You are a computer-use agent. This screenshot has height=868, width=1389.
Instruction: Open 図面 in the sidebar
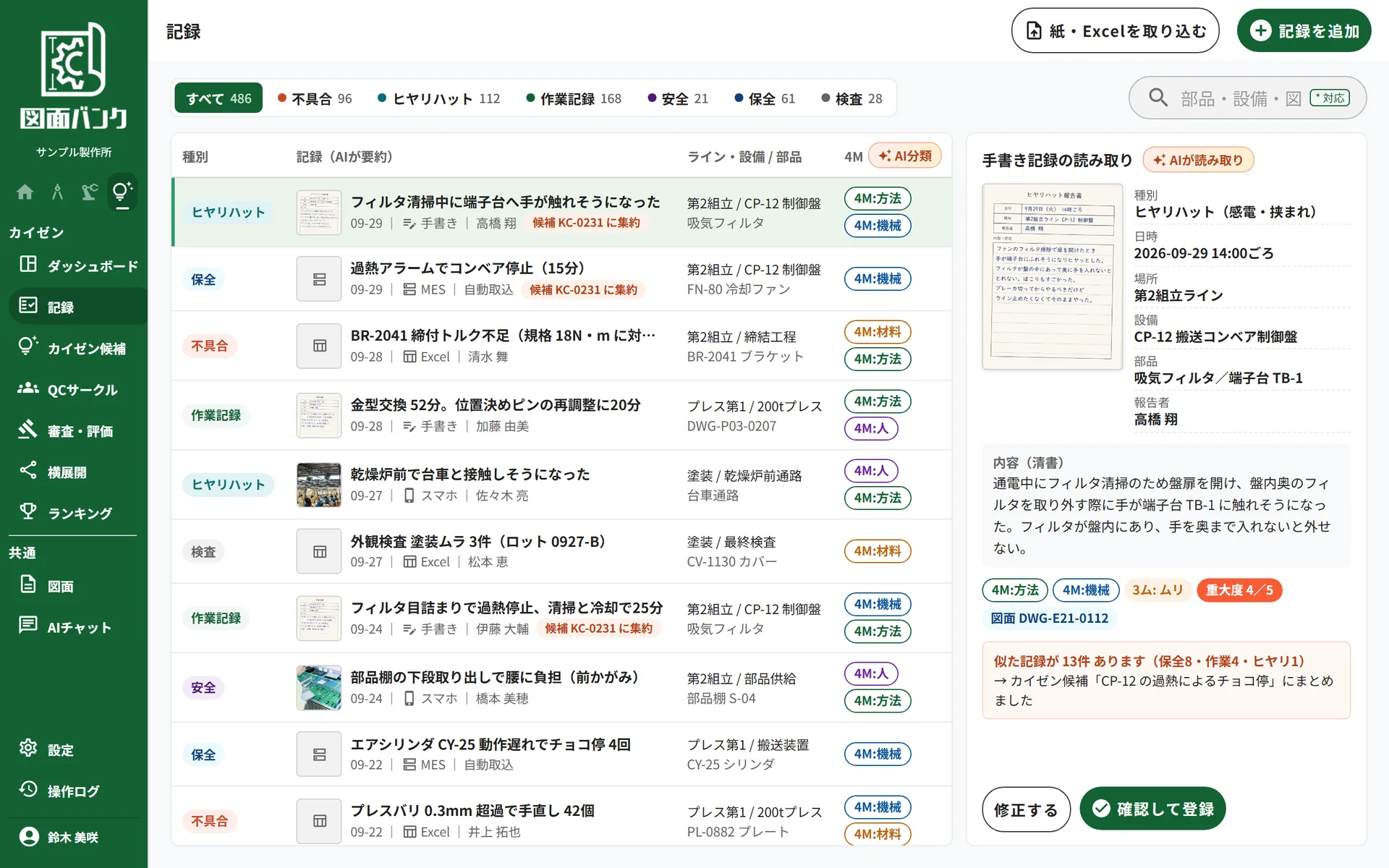[x=77, y=586]
